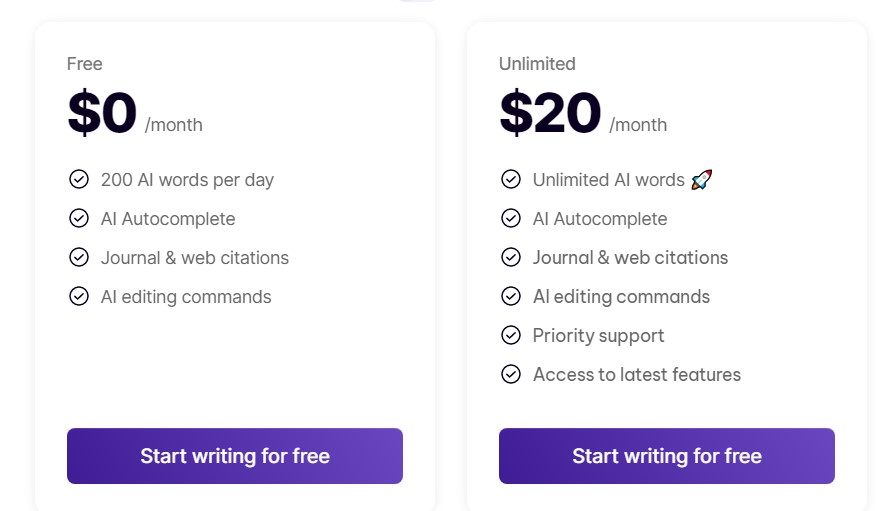Click the rocket emoji after Unlimited AI words

pyautogui.click(x=702, y=180)
